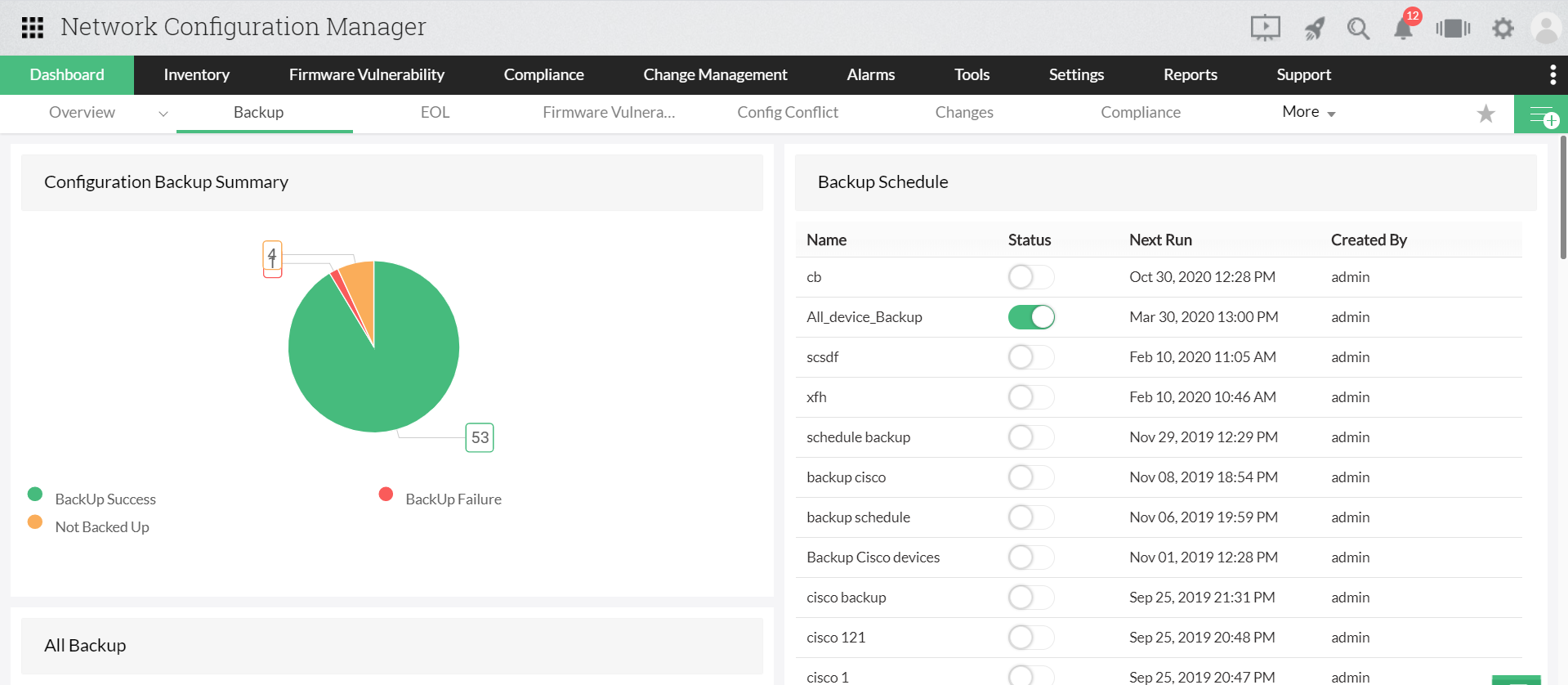Switch to the Overview sub-tab
Viewport: 1568px width, 685px height.
tap(82, 113)
